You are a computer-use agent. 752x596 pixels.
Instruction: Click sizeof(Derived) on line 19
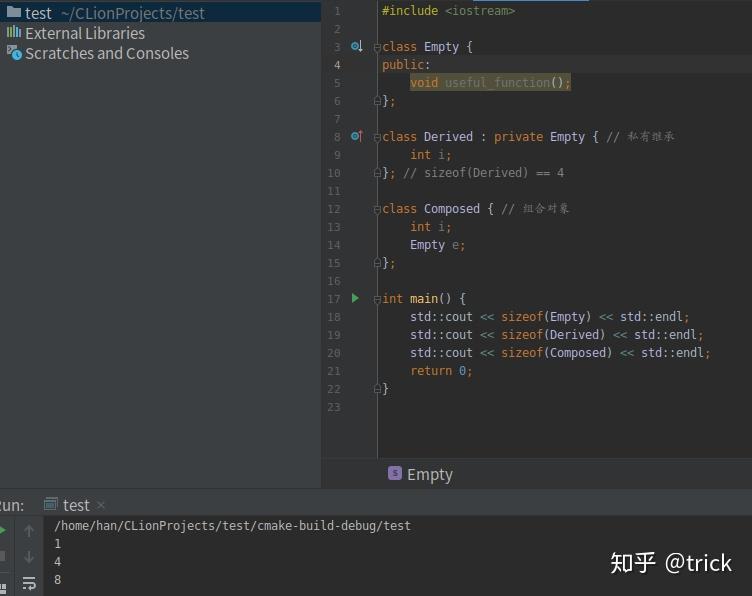click(x=553, y=335)
